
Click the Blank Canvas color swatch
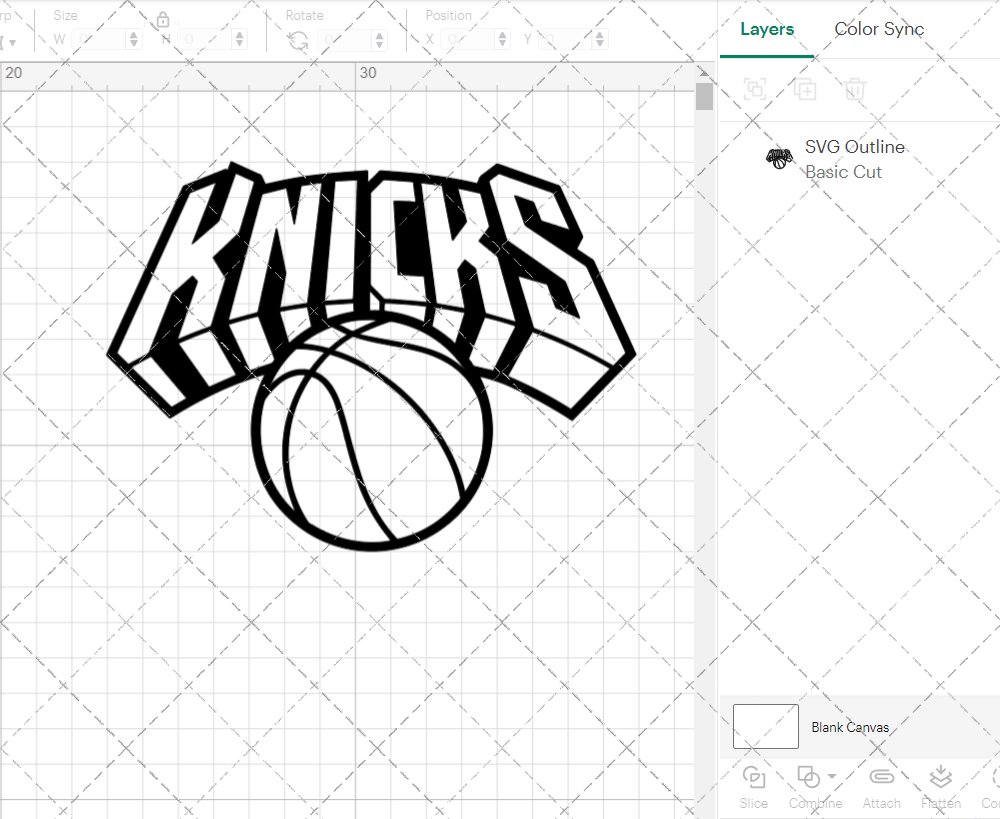[765, 727]
